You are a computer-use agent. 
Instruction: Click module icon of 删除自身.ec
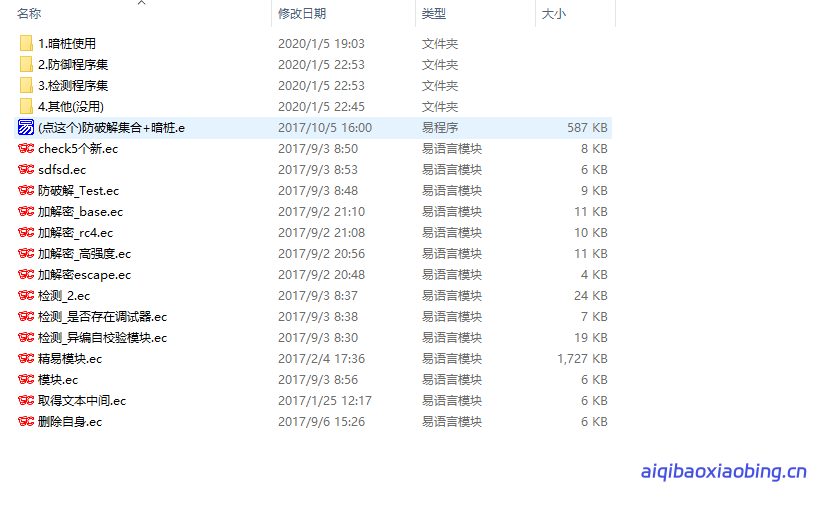pos(26,421)
